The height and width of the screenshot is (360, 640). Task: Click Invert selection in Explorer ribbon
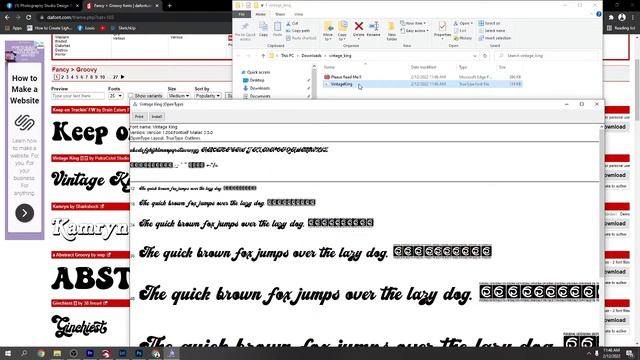[494, 38]
